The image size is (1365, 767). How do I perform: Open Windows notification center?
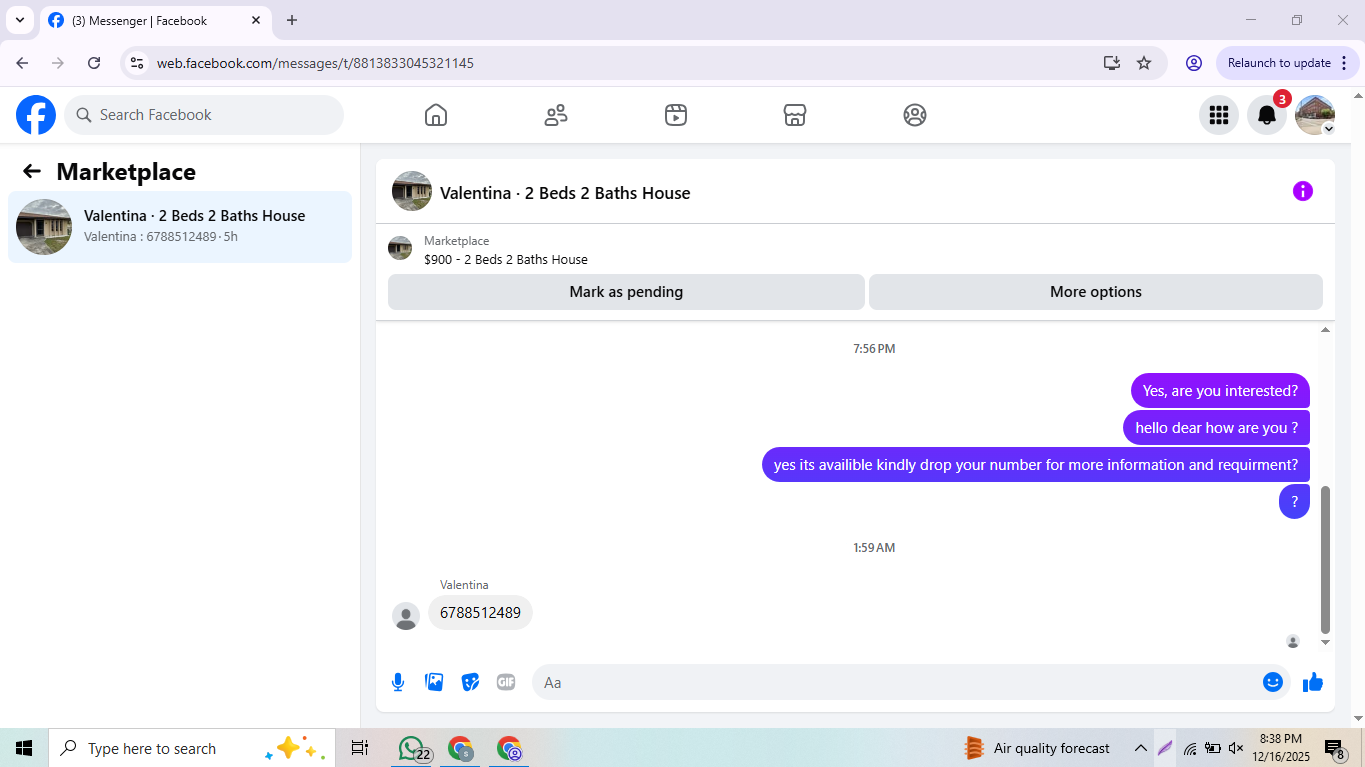[1335, 748]
